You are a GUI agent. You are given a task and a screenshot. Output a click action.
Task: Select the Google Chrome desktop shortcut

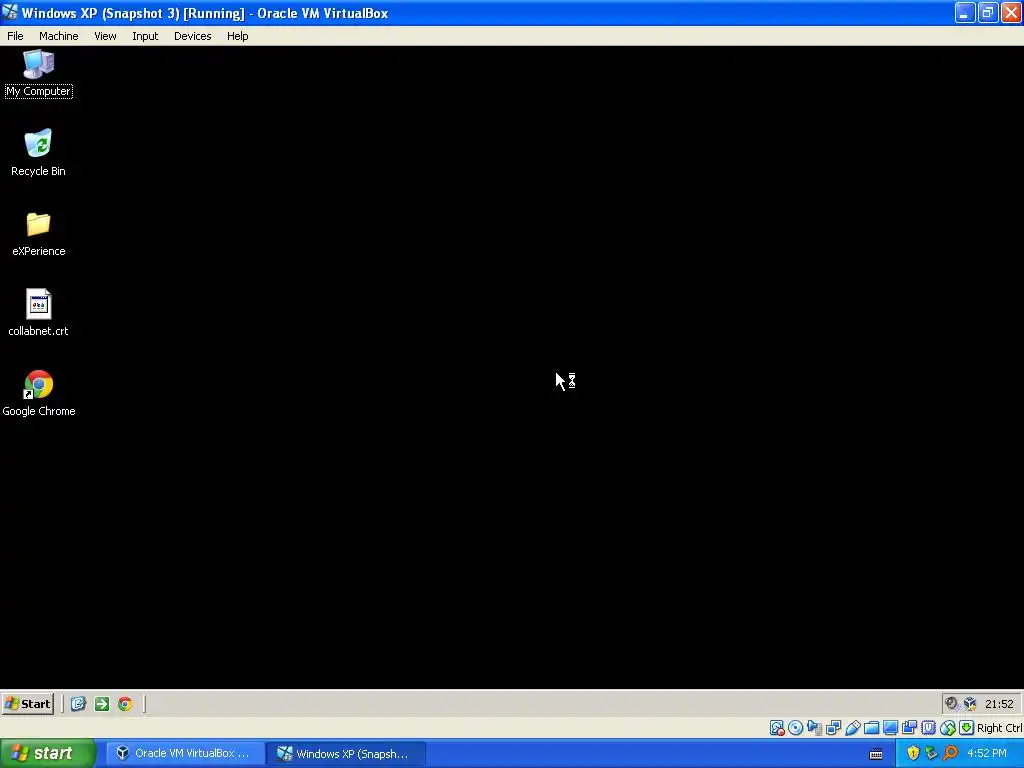39,393
